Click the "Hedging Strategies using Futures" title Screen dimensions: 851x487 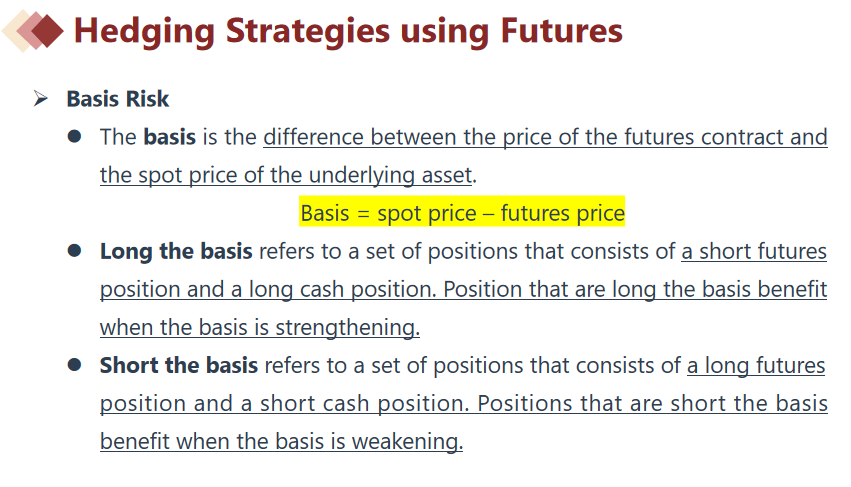click(x=348, y=30)
